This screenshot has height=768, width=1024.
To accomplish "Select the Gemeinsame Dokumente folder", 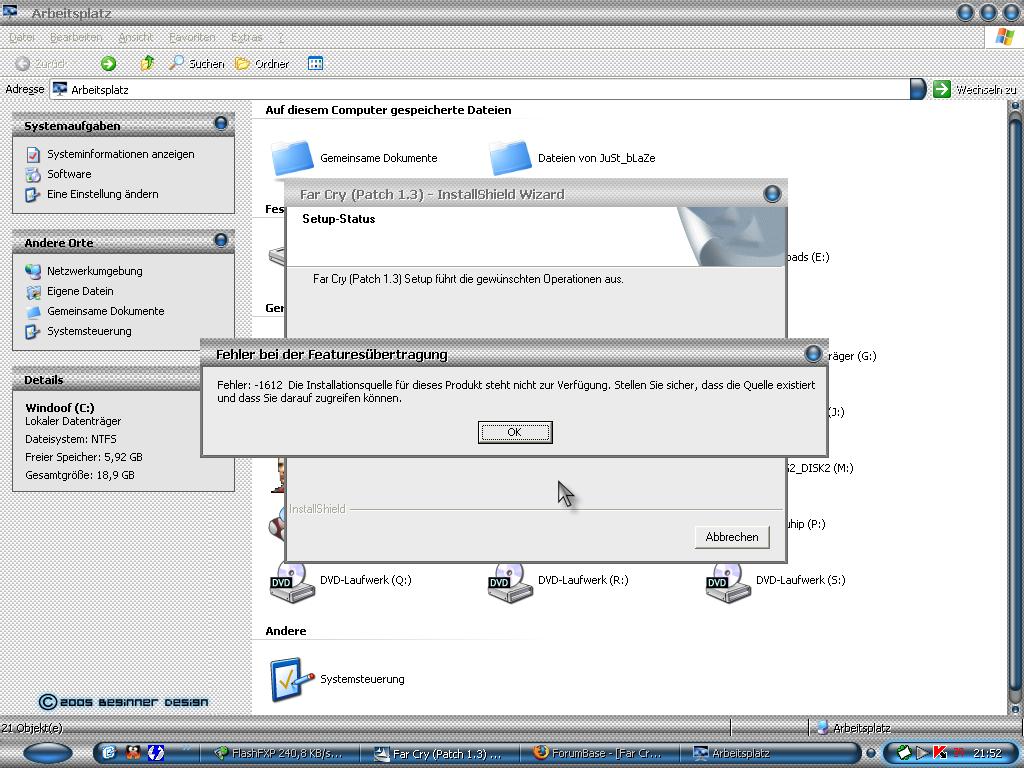I will click(355, 158).
